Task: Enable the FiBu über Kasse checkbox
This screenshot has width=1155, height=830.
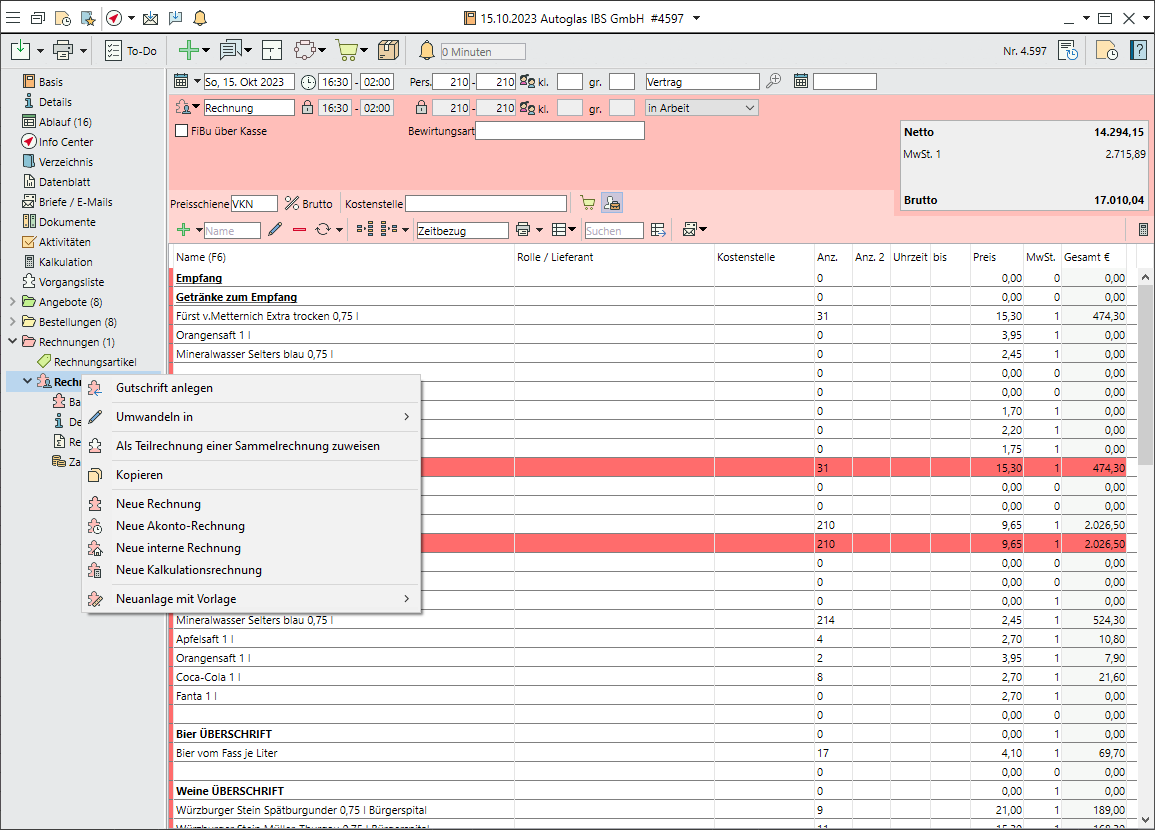Action: click(182, 131)
